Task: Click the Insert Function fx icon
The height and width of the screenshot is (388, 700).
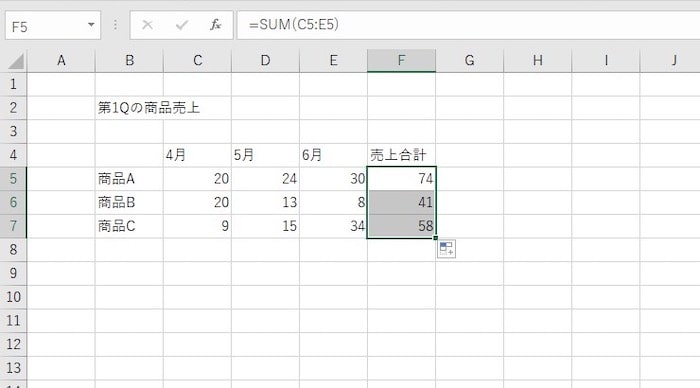Action: pyautogui.click(x=216, y=25)
